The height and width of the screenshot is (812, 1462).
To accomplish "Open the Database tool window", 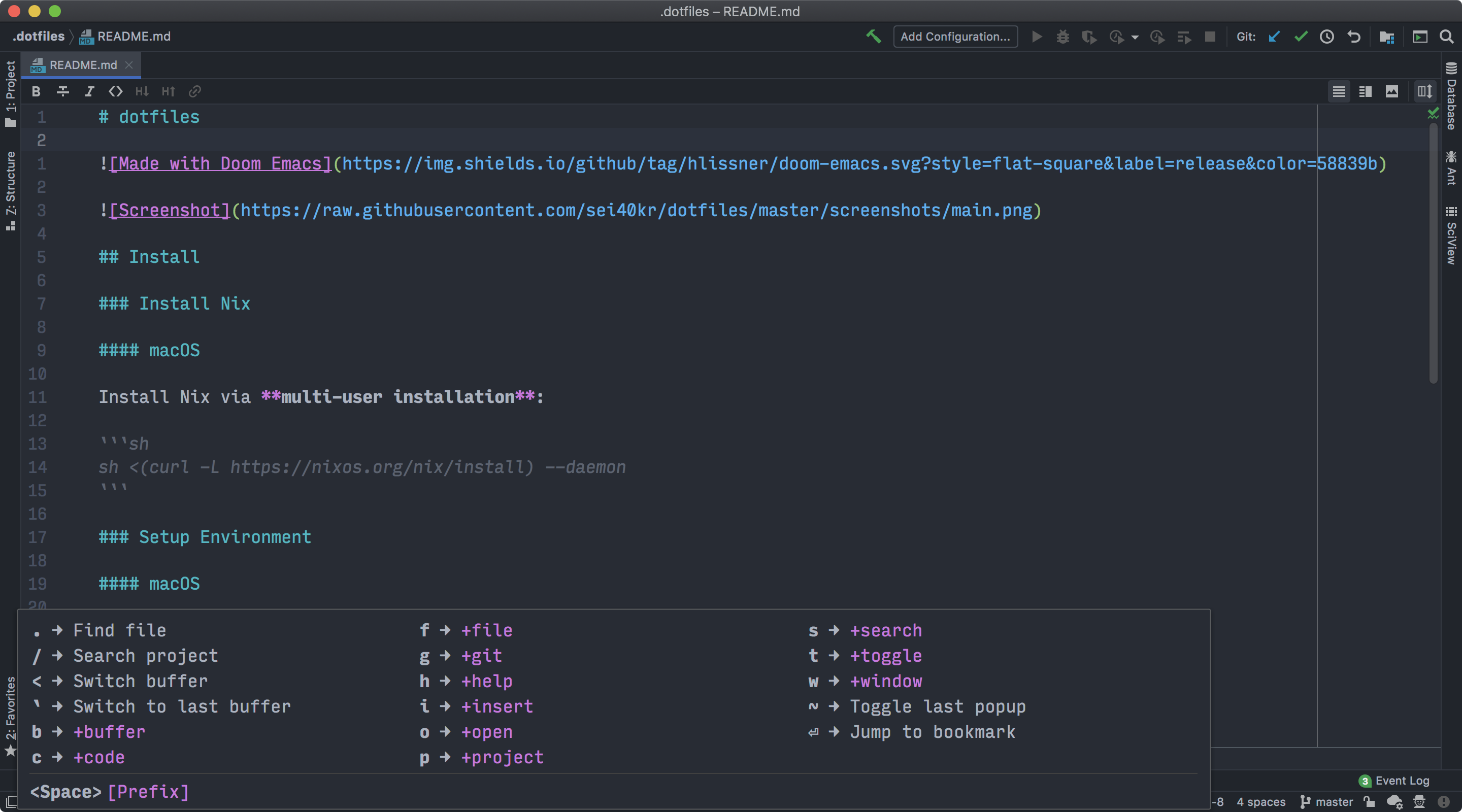I will (1451, 95).
